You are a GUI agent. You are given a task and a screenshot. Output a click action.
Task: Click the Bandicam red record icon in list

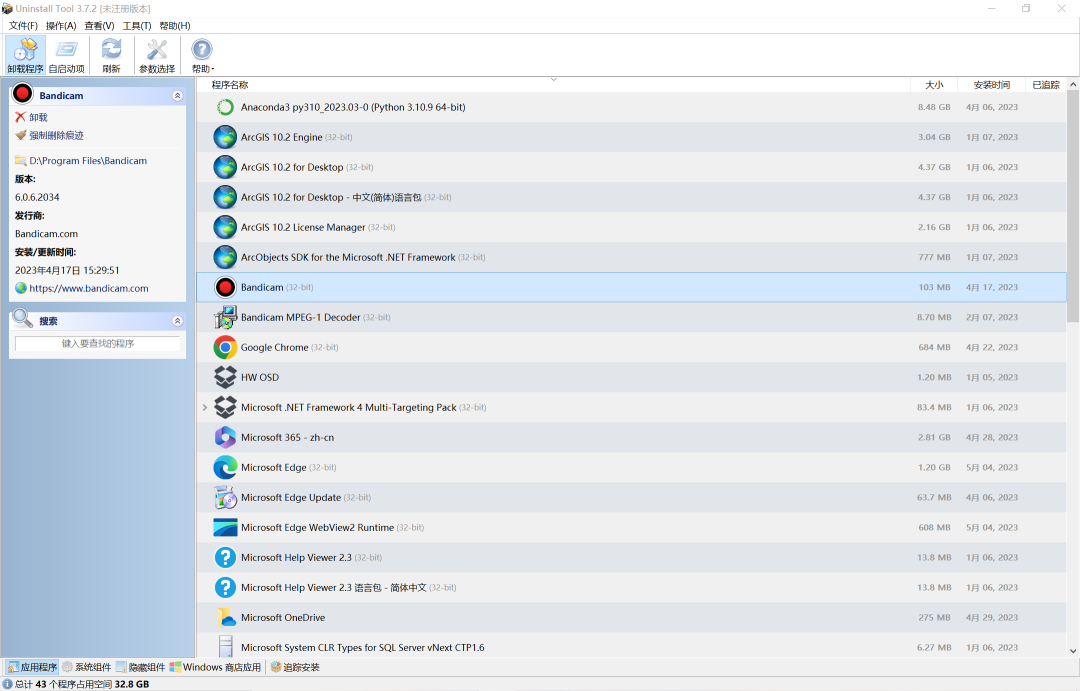(x=225, y=287)
